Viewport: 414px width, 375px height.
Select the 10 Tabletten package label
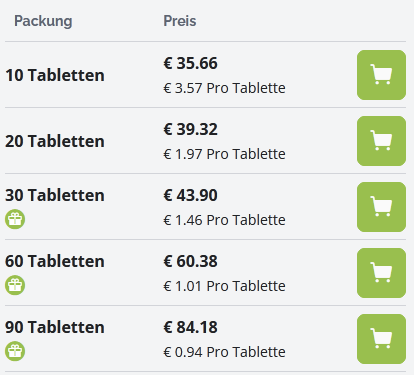pyautogui.click(x=55, y=75)
